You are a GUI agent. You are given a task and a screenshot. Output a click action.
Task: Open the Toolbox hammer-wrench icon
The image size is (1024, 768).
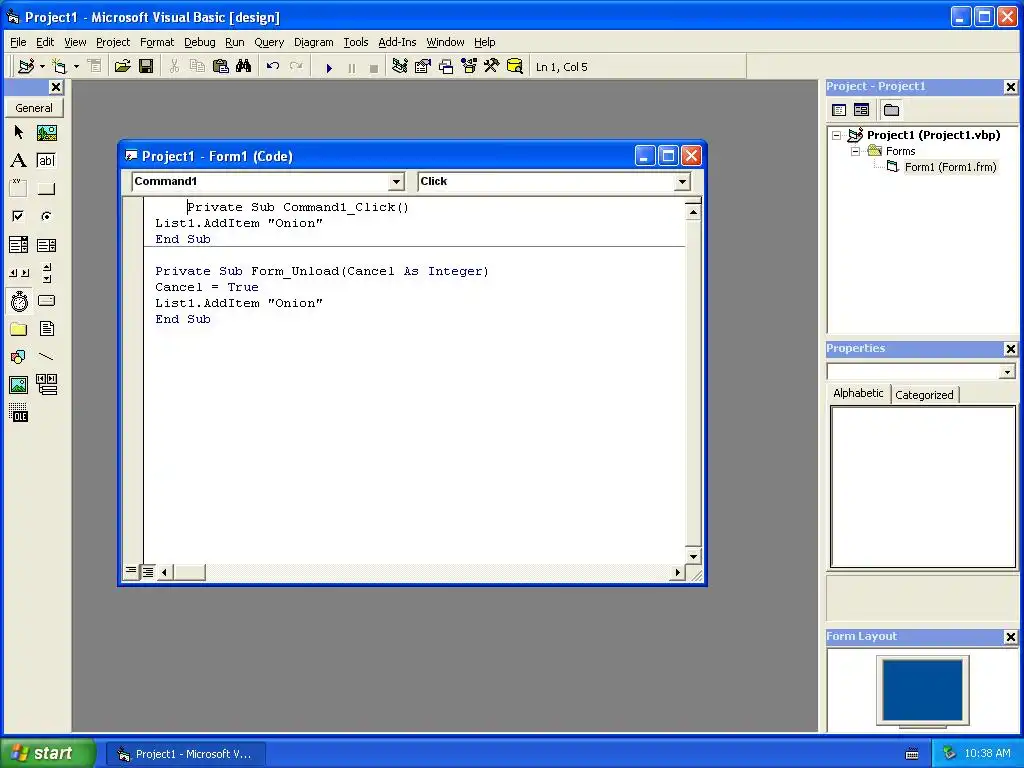pyautogui.click(x=492, y=67)
